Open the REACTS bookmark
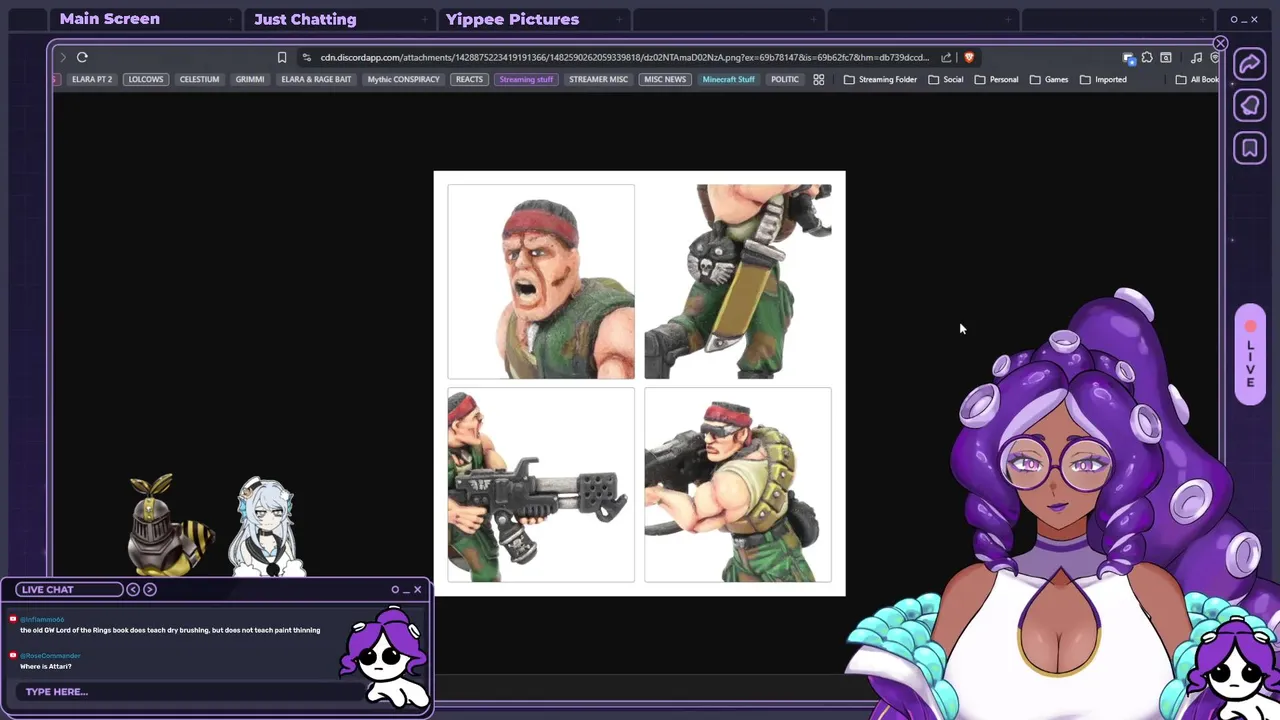This screenshot has height=720, width=1280. [x=469, y=79]
